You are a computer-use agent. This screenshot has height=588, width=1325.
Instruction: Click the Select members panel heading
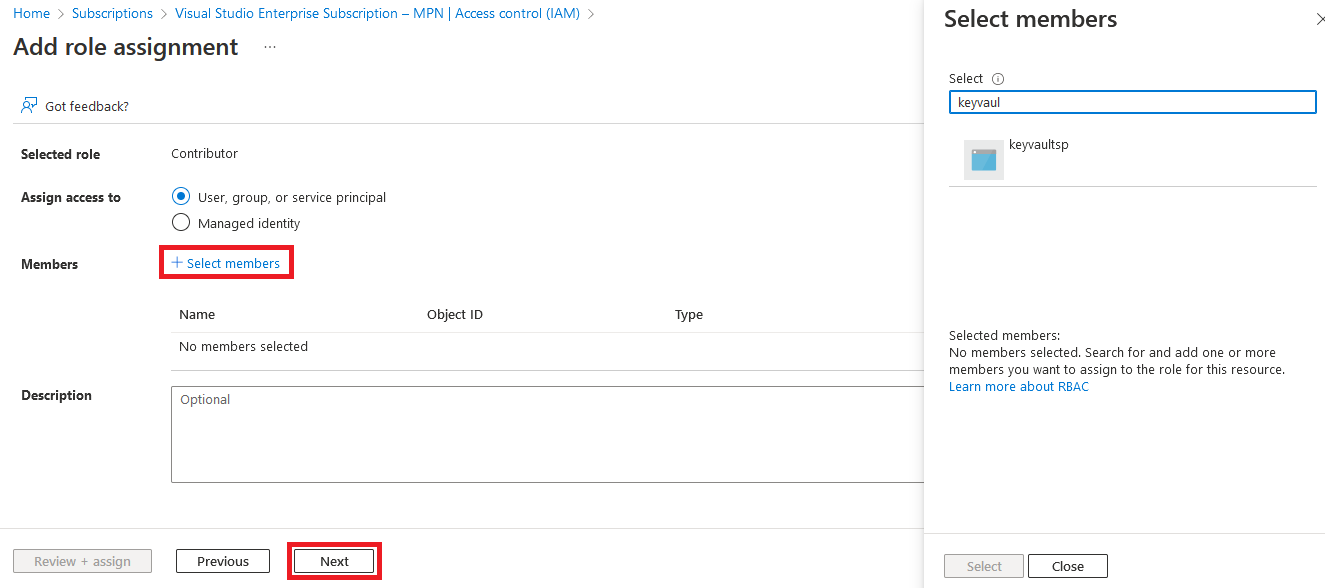coord(1031,19)
